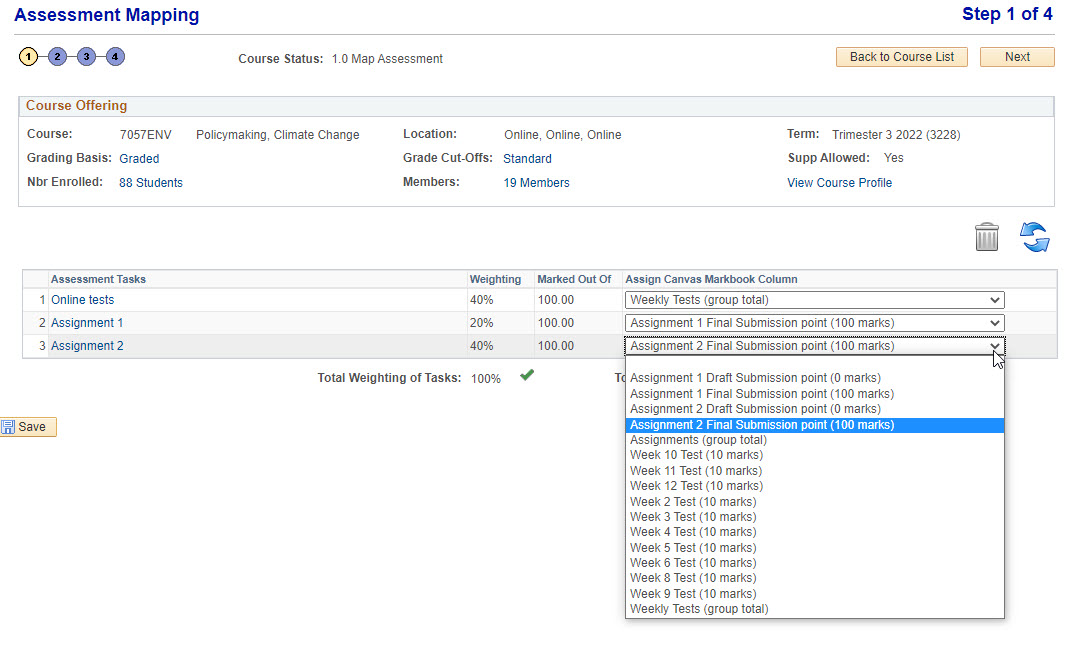Go to step 1 circle indicator
The height and width of the screenshot is (652, 1072).
pyautogui.click(x=28, y=57)
